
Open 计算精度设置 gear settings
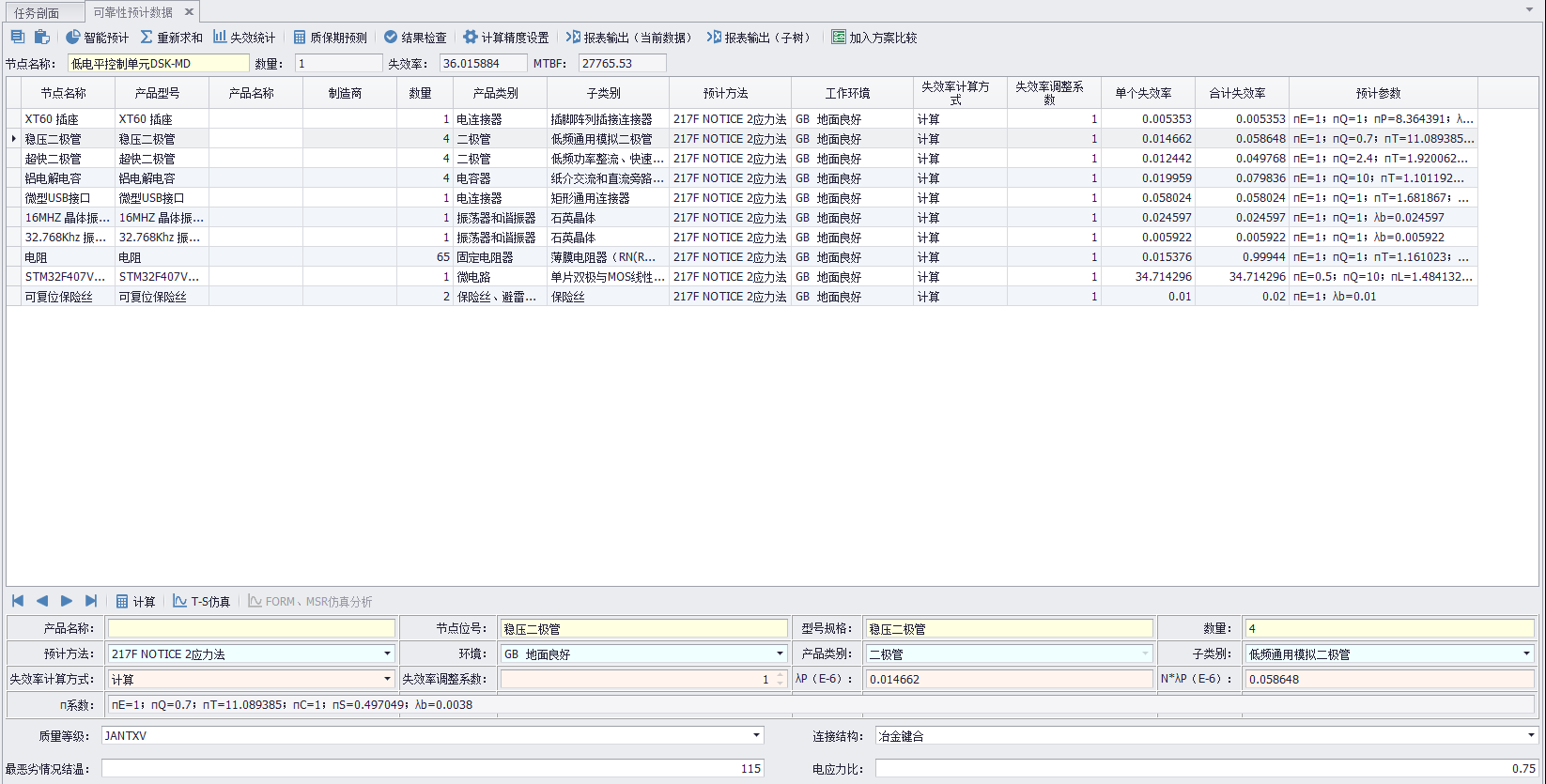[x=471, y=38]
